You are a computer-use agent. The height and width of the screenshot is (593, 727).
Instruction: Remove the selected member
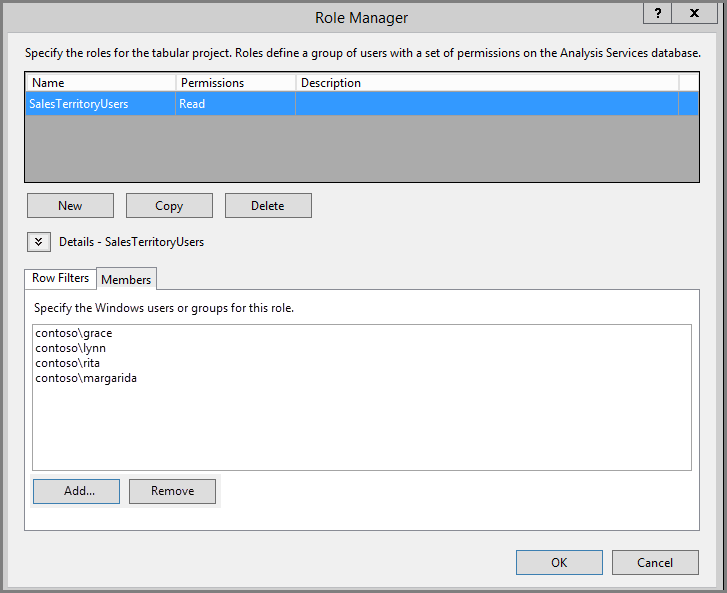172,491
